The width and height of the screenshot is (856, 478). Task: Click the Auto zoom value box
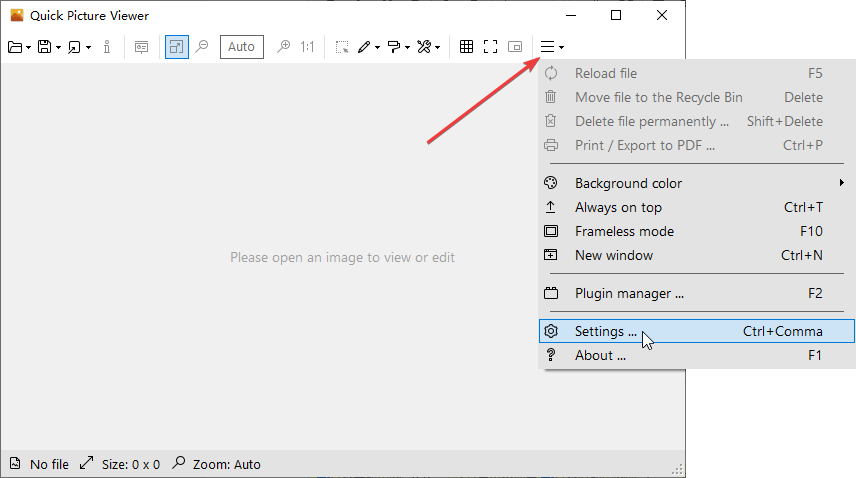tap(242, 47)
